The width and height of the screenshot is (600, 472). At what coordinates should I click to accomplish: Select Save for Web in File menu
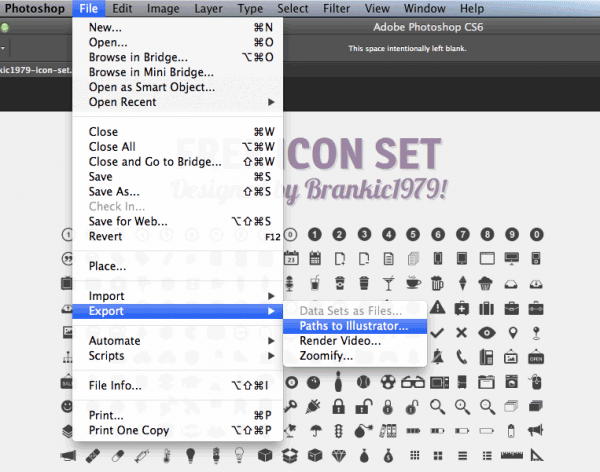177,221
